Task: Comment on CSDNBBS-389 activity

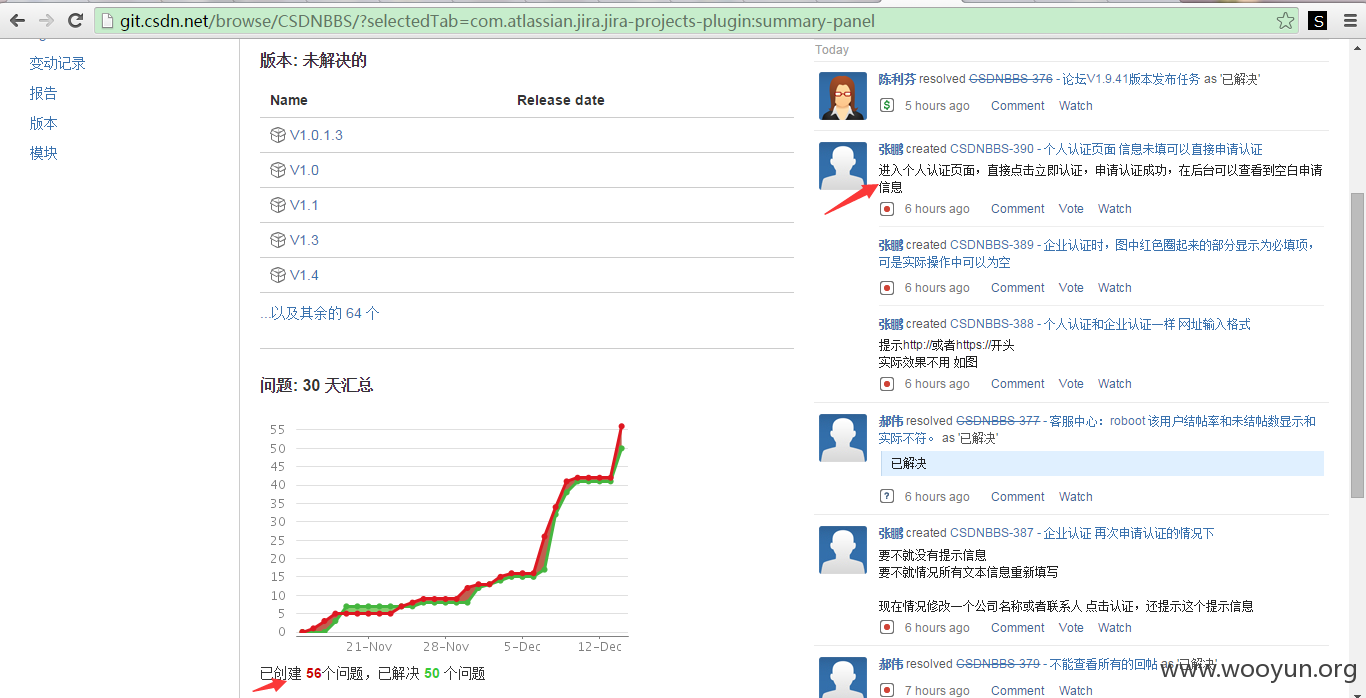Action: click(x=1017, y=288)
